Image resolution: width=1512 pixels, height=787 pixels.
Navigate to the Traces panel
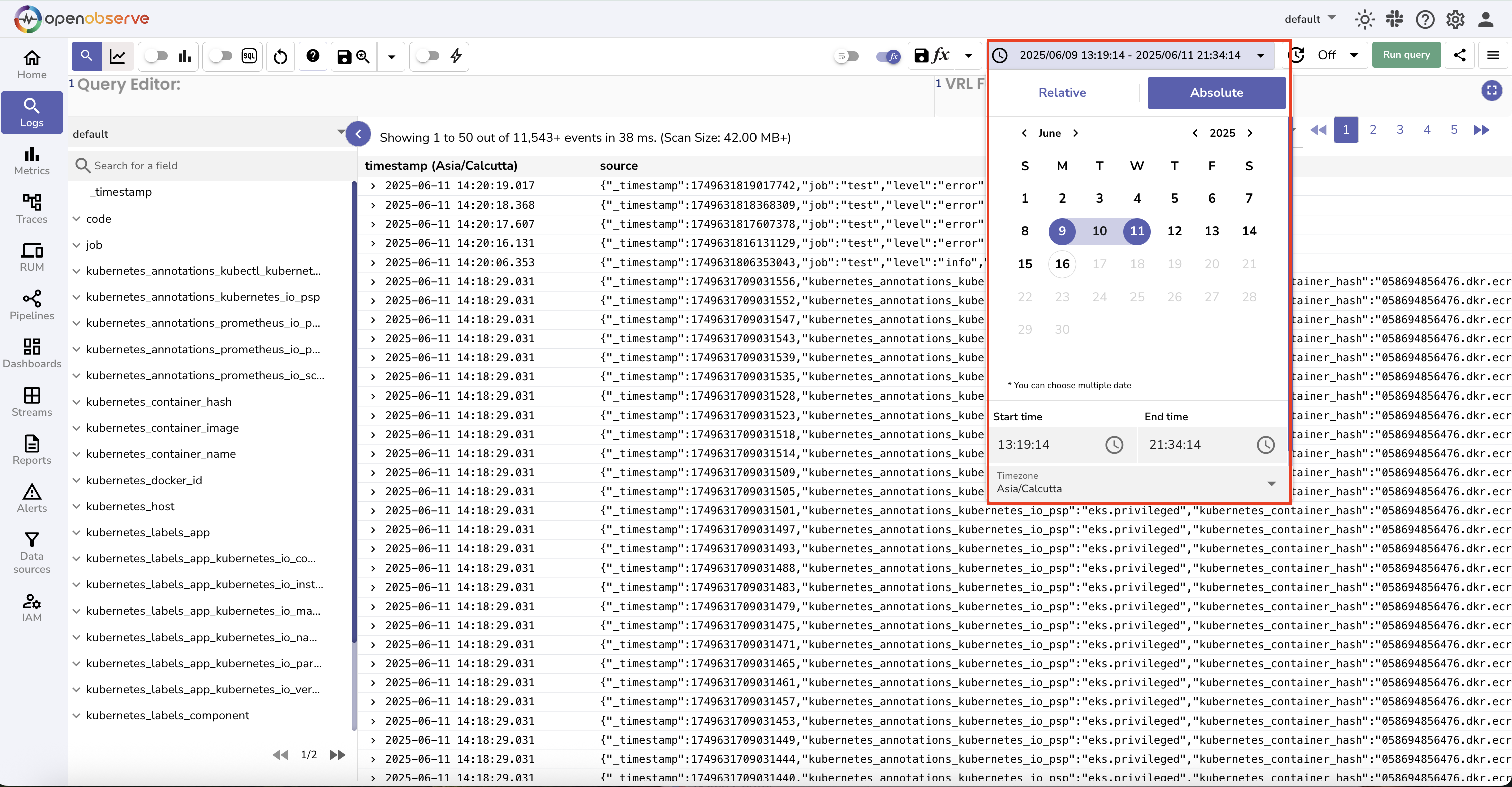coord(32,209)
